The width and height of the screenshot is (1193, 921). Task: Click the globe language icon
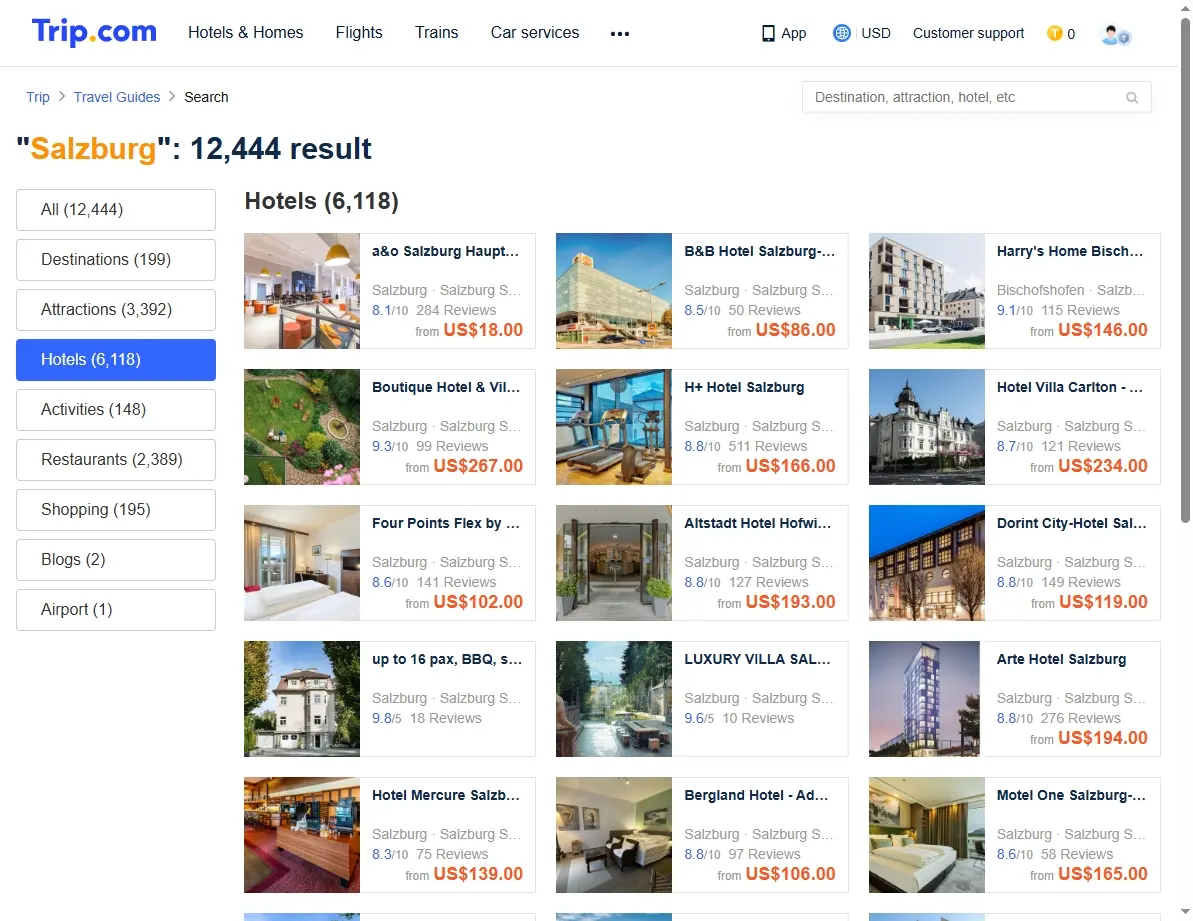841,33
